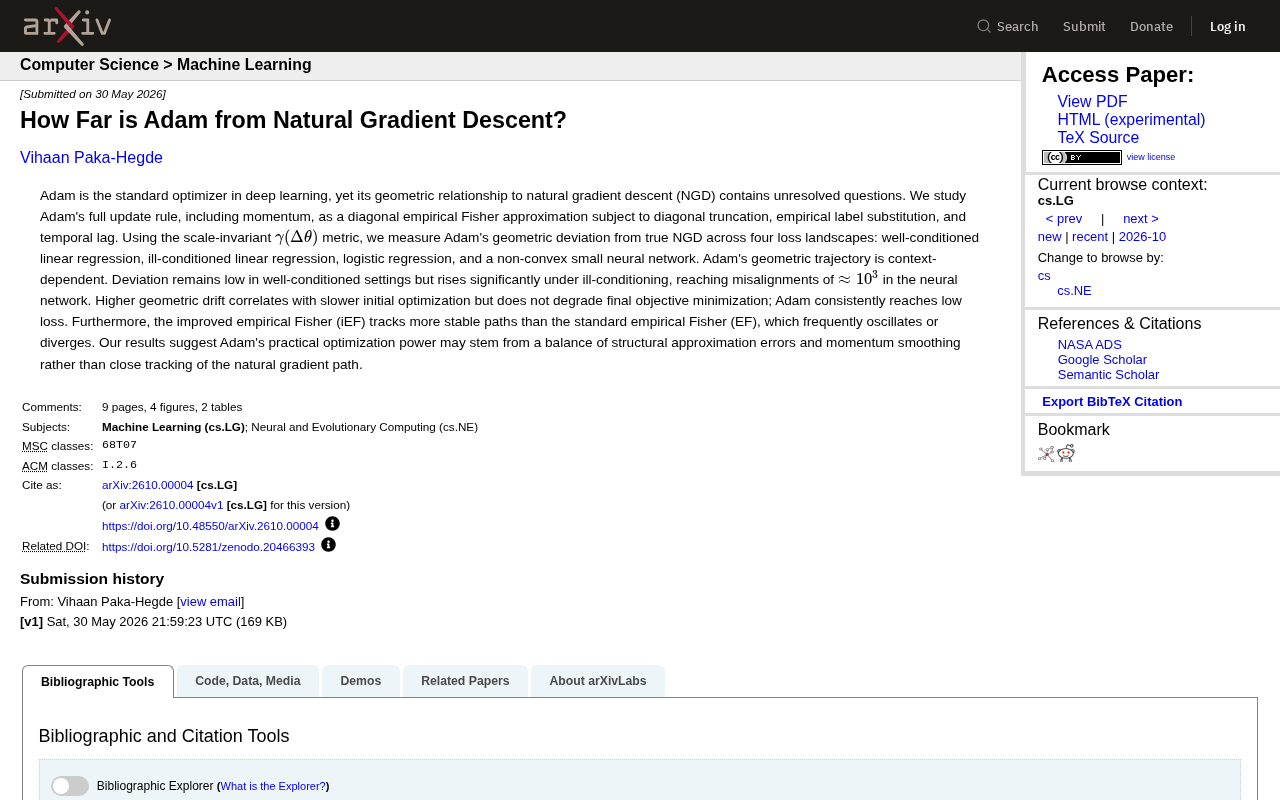Open arXiv:2610.00004v1 version link

(171, 505)
